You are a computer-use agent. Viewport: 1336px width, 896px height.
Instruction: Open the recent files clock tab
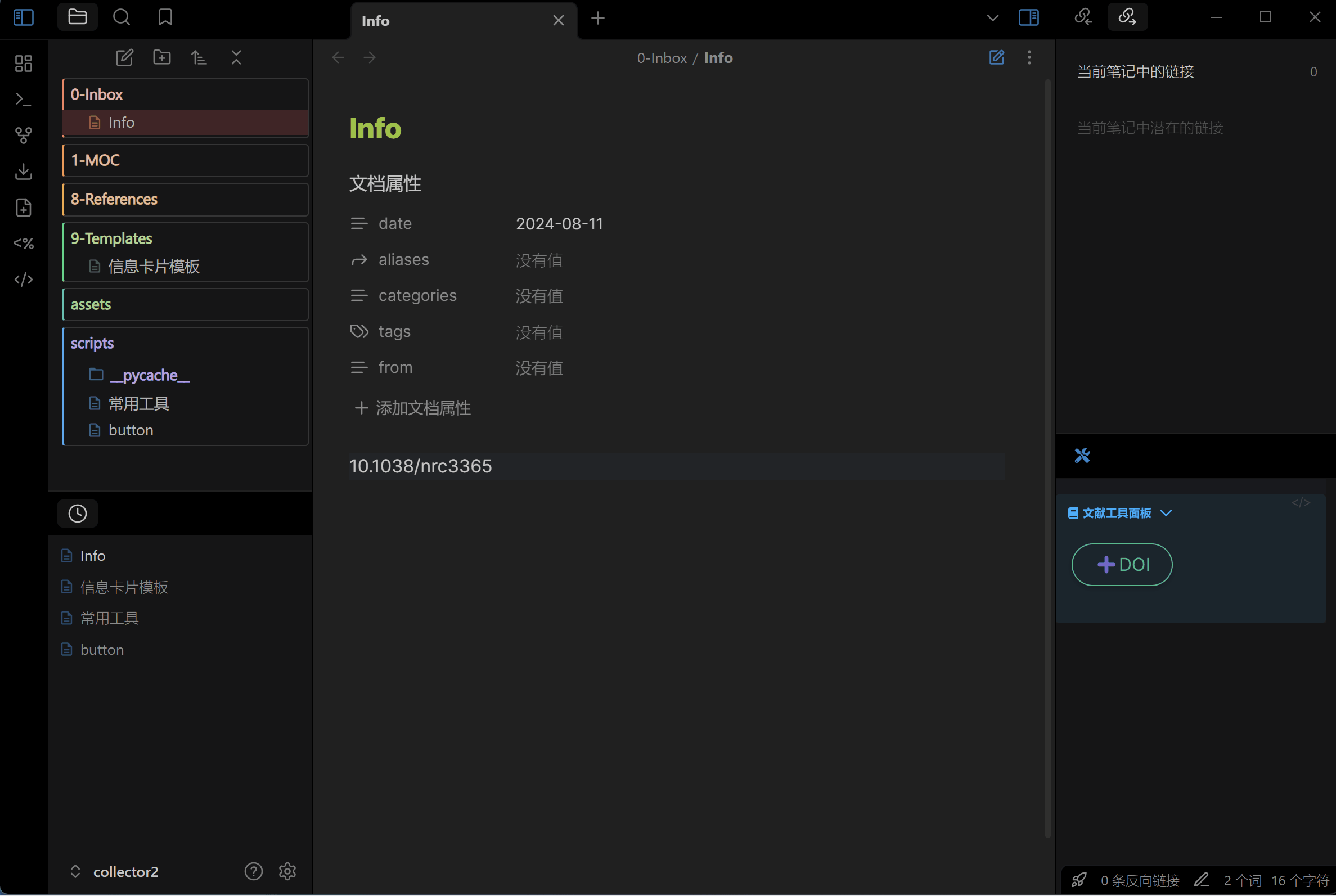click(x=78, y=514)
